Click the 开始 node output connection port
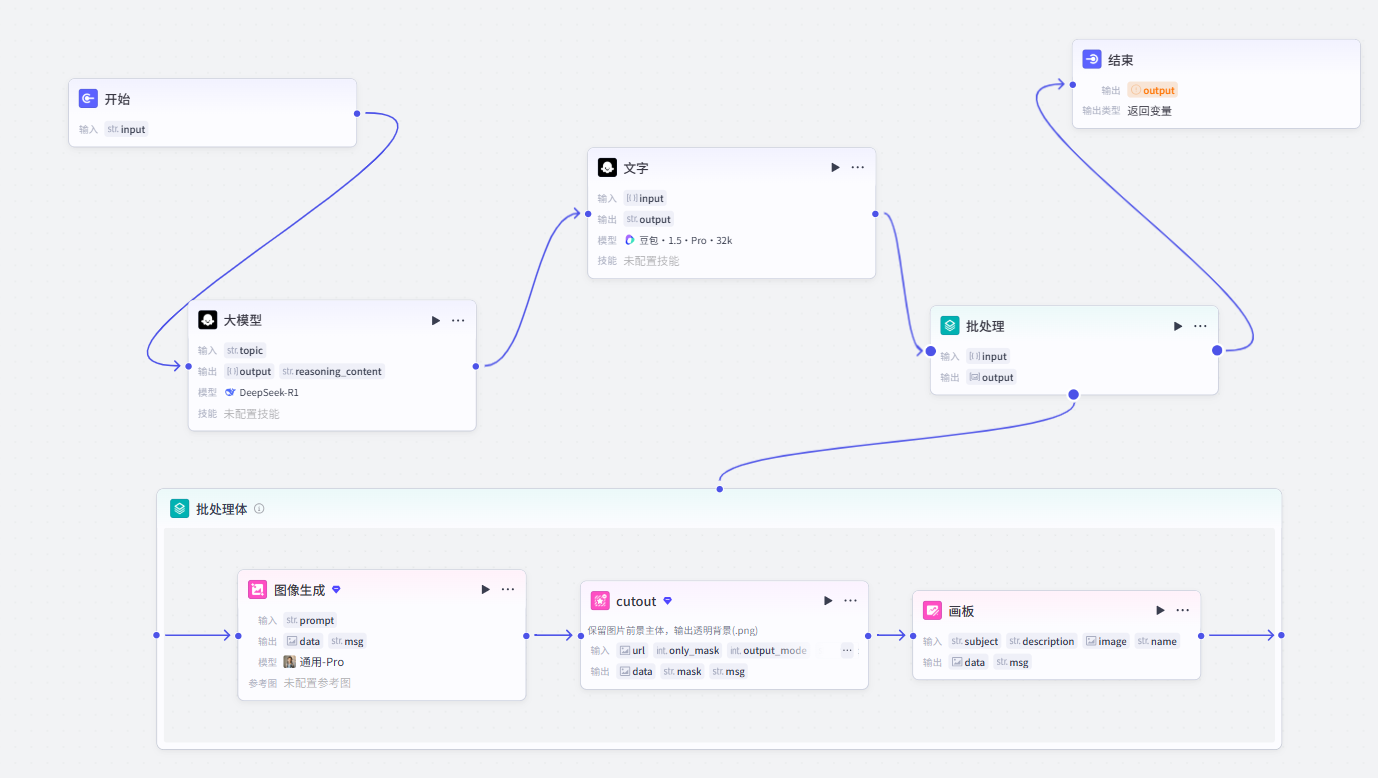 (x=357, y=113)
